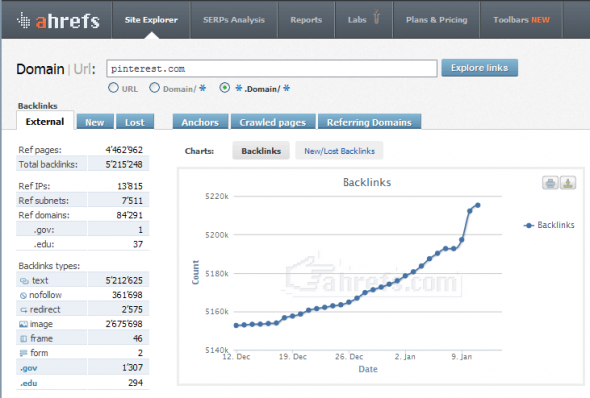Open Toolbars NEW page
This screenshot has height=398, width=590.
coord(521,20)
